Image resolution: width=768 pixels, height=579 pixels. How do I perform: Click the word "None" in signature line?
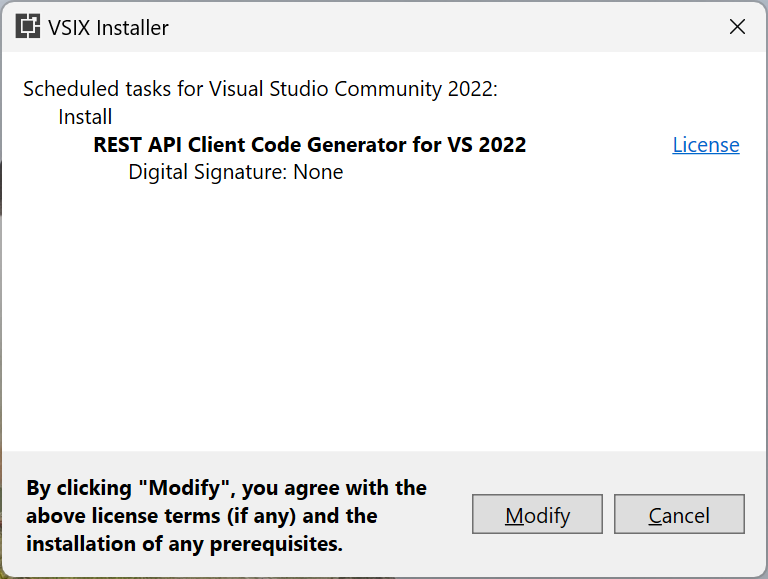point(318,172)
